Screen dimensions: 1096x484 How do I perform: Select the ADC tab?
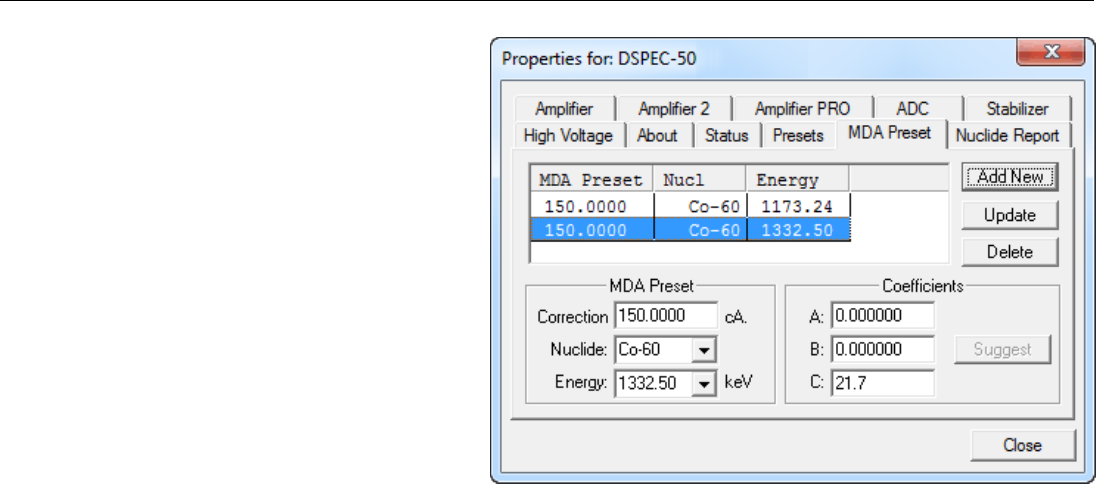913,108
